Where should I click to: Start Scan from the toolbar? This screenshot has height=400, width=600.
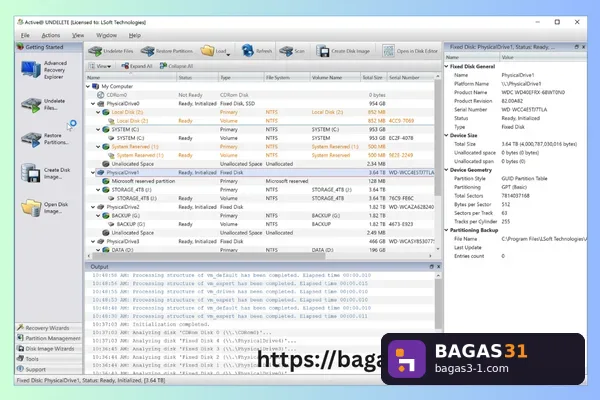coord(292,51)
